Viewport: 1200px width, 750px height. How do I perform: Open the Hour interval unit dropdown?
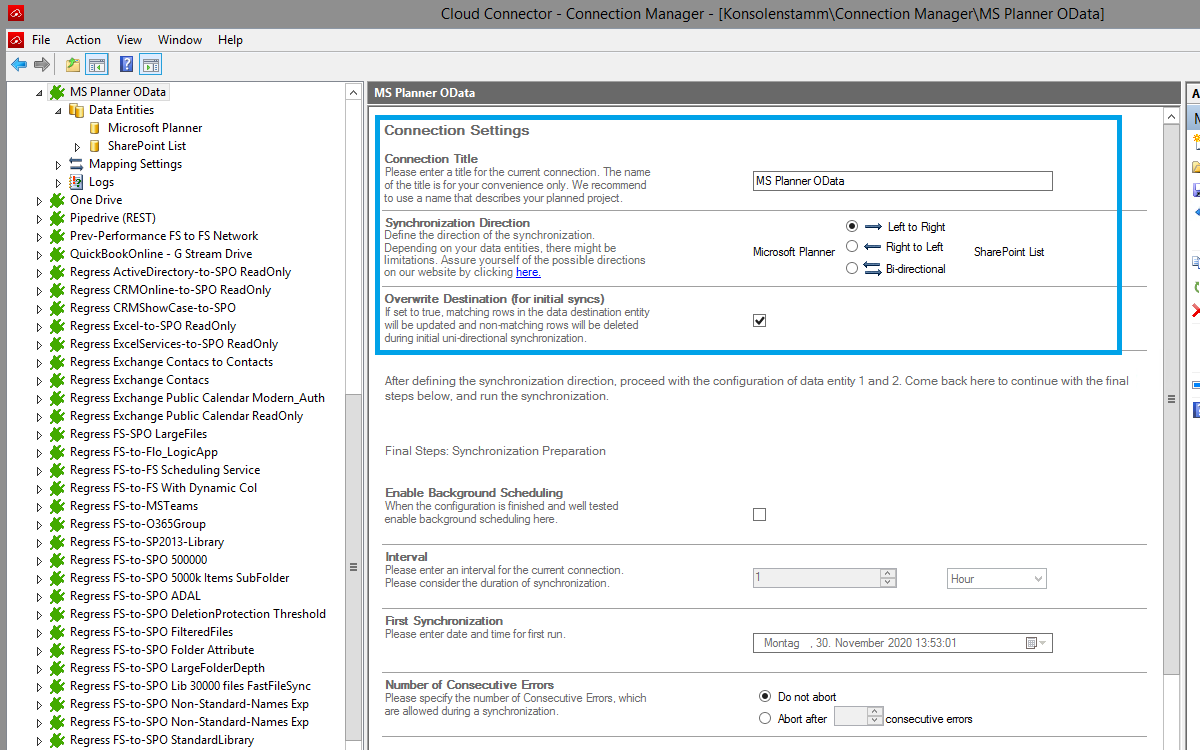tap(996, 578)
